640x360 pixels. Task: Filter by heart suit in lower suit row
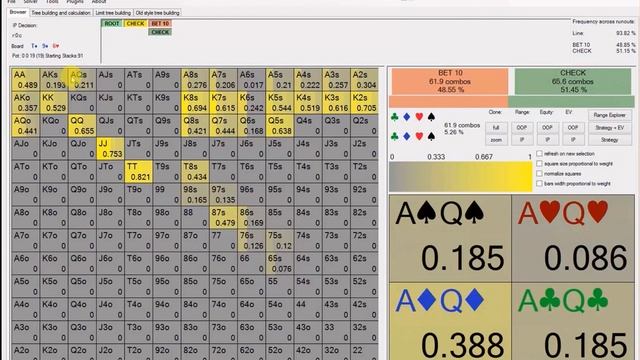[419, 136]
